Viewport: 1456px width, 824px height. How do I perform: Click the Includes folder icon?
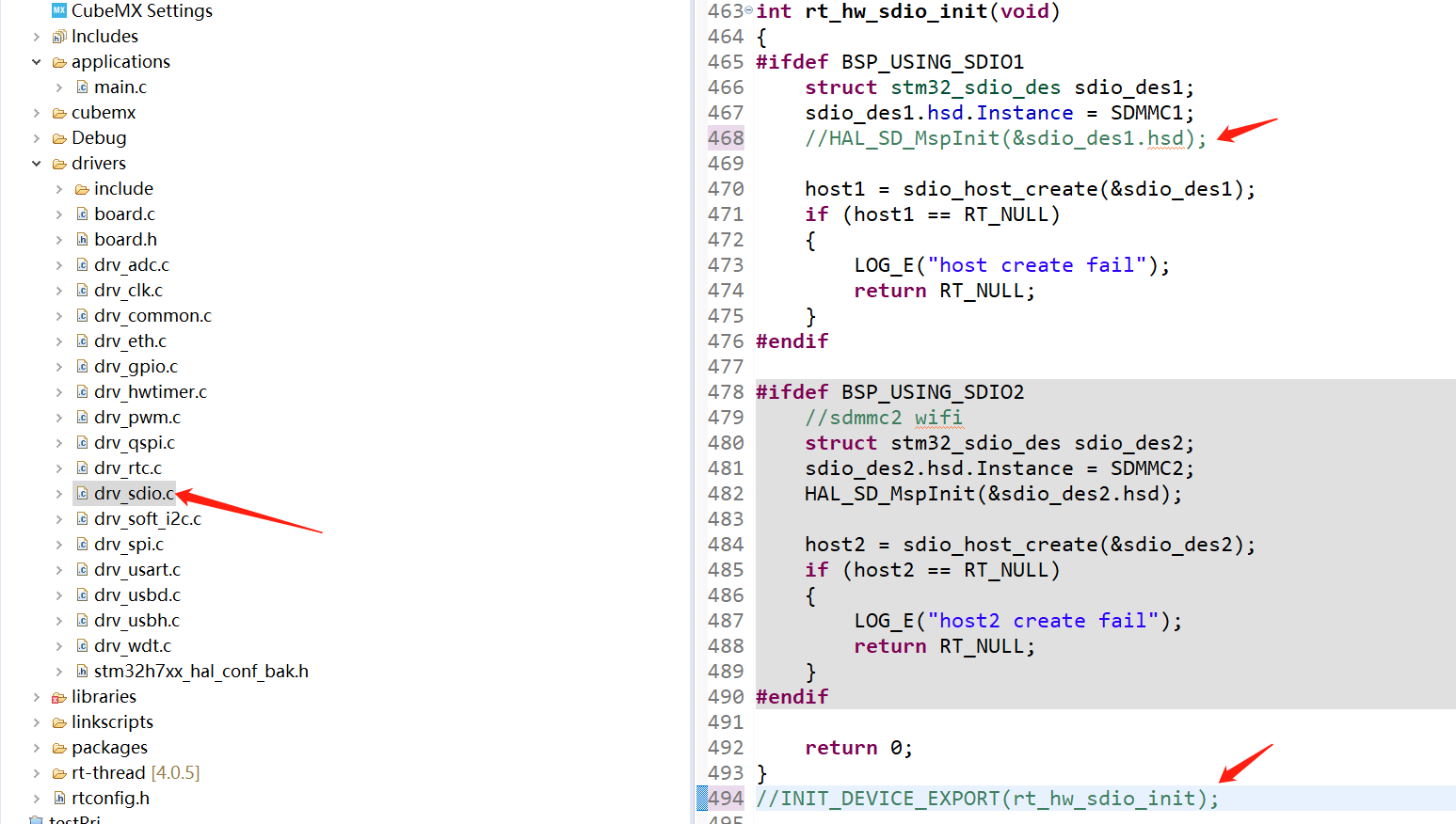click(x=59, y=37)
